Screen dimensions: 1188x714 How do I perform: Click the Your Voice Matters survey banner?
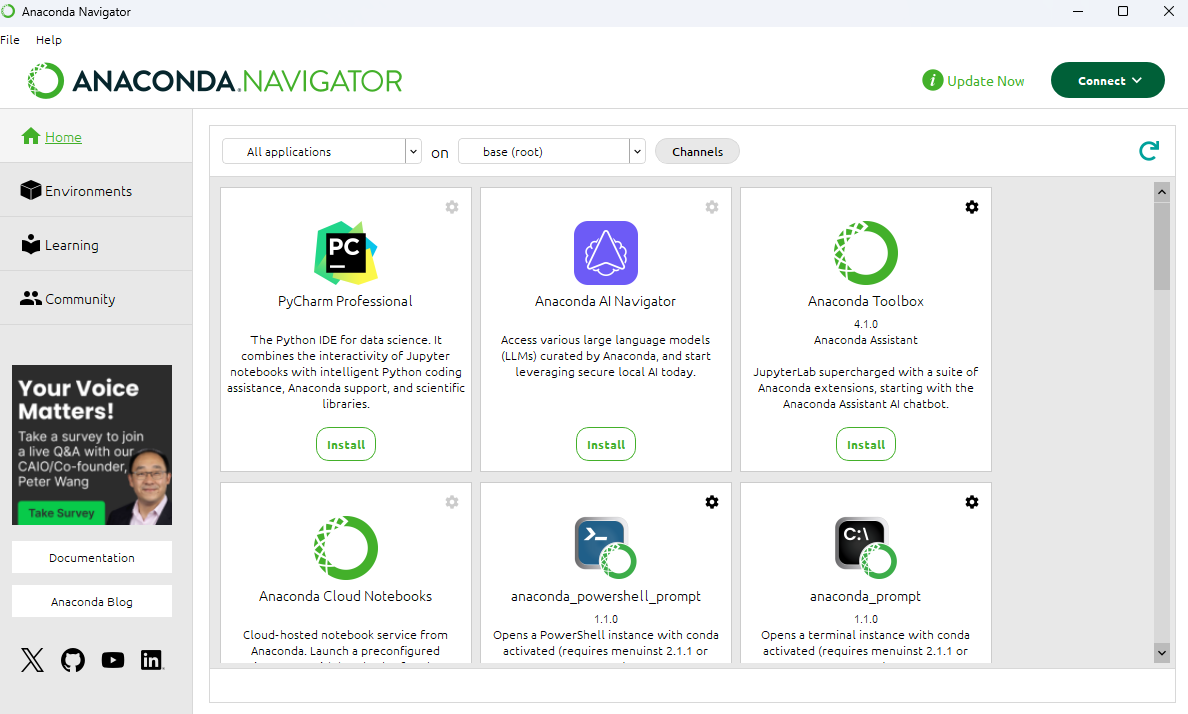(92, 445)
